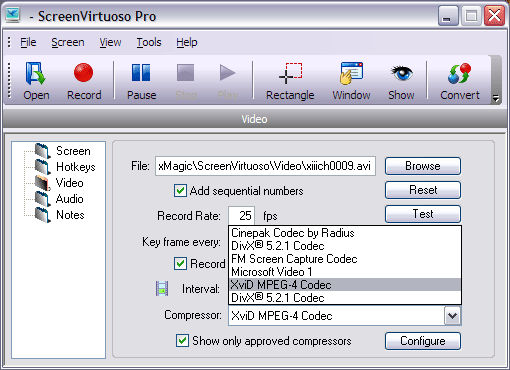Select the Audio item in the sidebar tree
The width and height of the screenshot is (510, 370).
coord(69,199)
